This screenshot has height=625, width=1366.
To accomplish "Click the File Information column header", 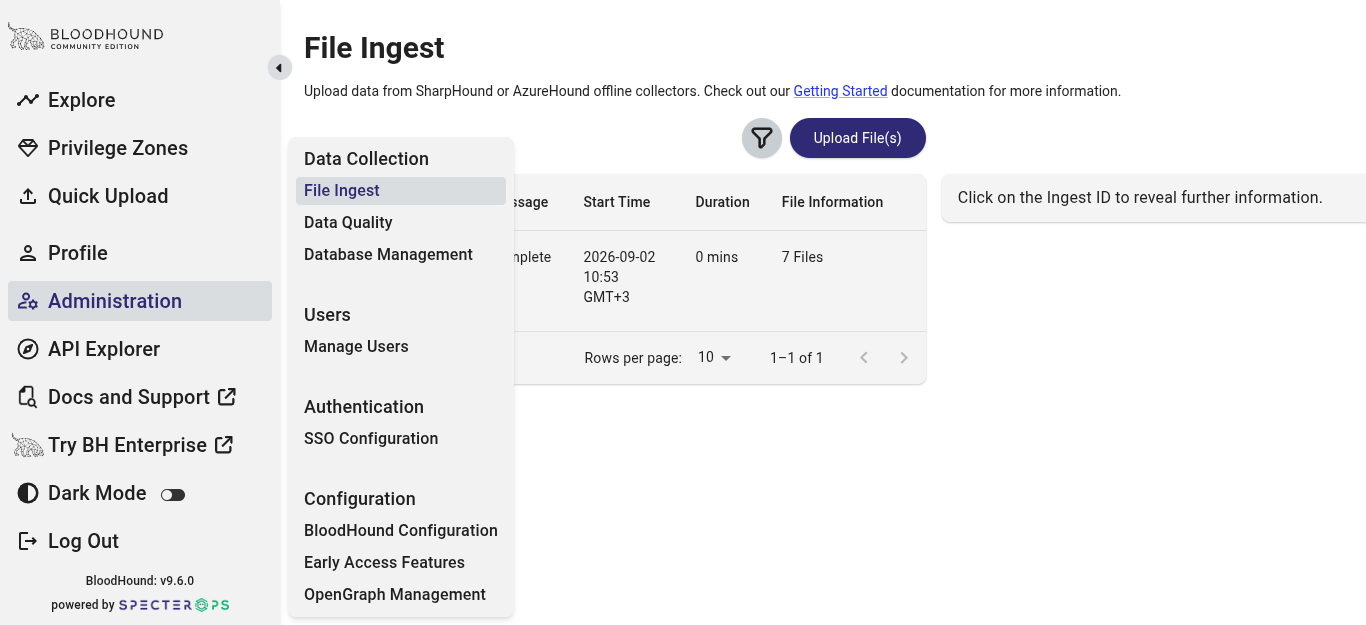I will (x=832, y=202).
